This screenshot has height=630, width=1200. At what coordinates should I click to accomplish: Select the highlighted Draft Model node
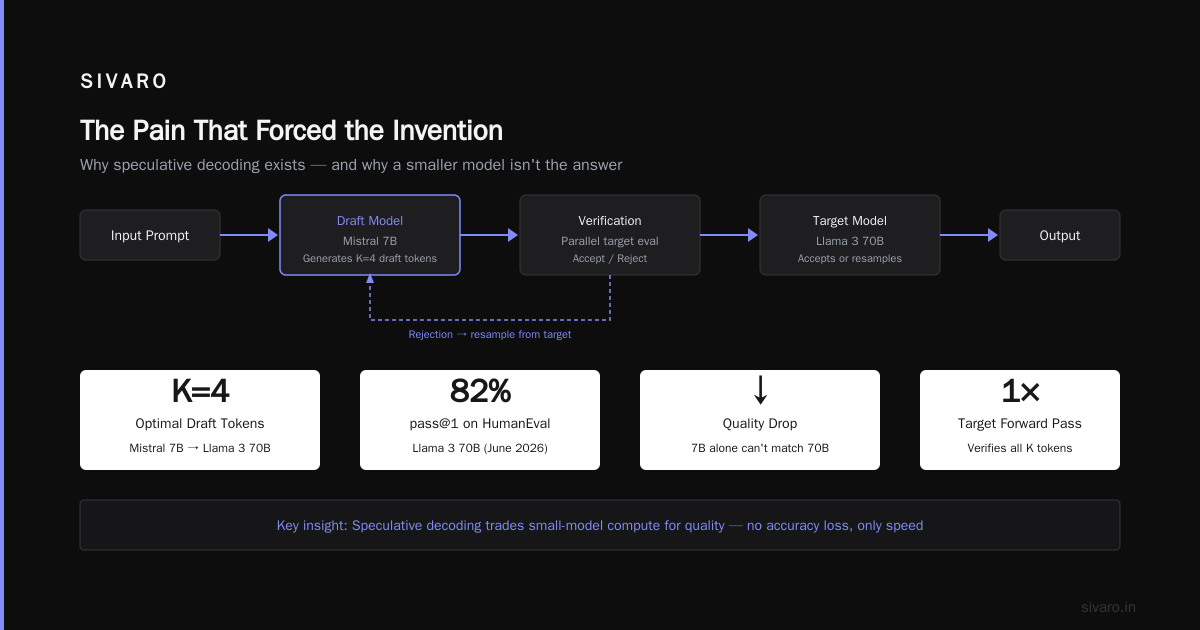click(x=370, y=235)
